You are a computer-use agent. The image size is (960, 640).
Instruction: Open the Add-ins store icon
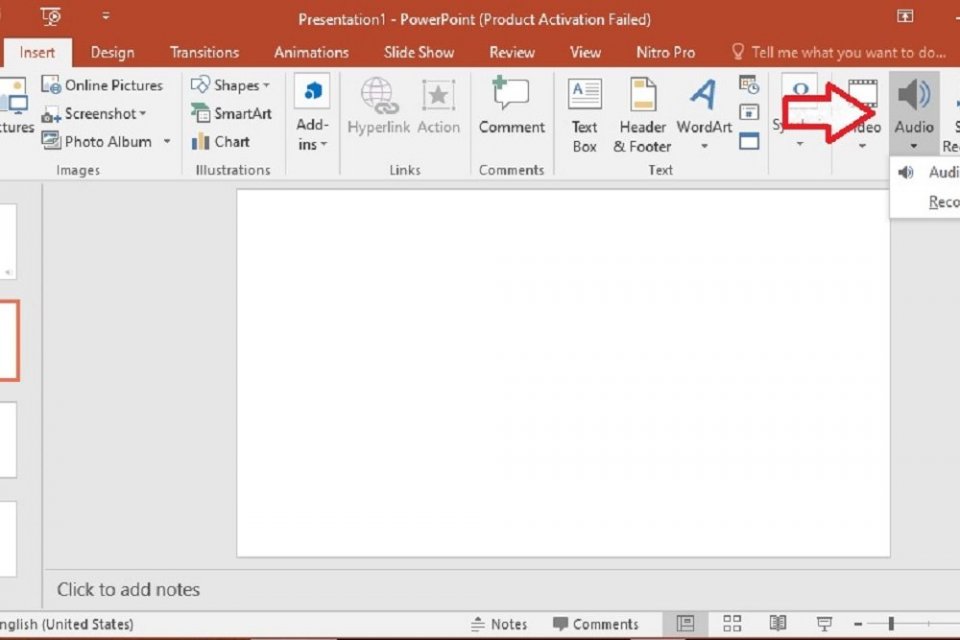[312, 91]
